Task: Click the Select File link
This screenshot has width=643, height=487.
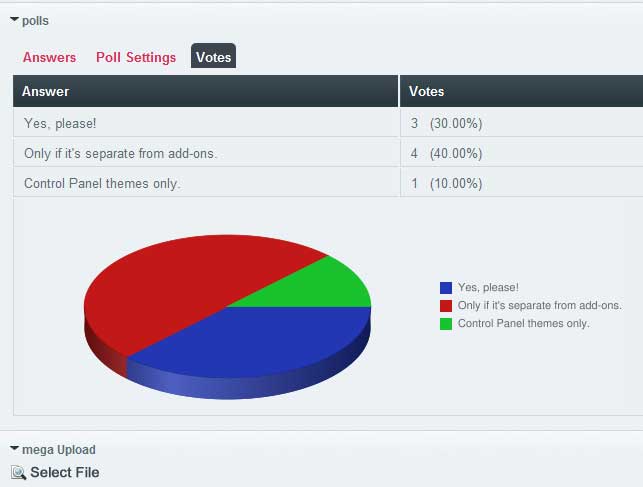Action: tap(65, 472)
